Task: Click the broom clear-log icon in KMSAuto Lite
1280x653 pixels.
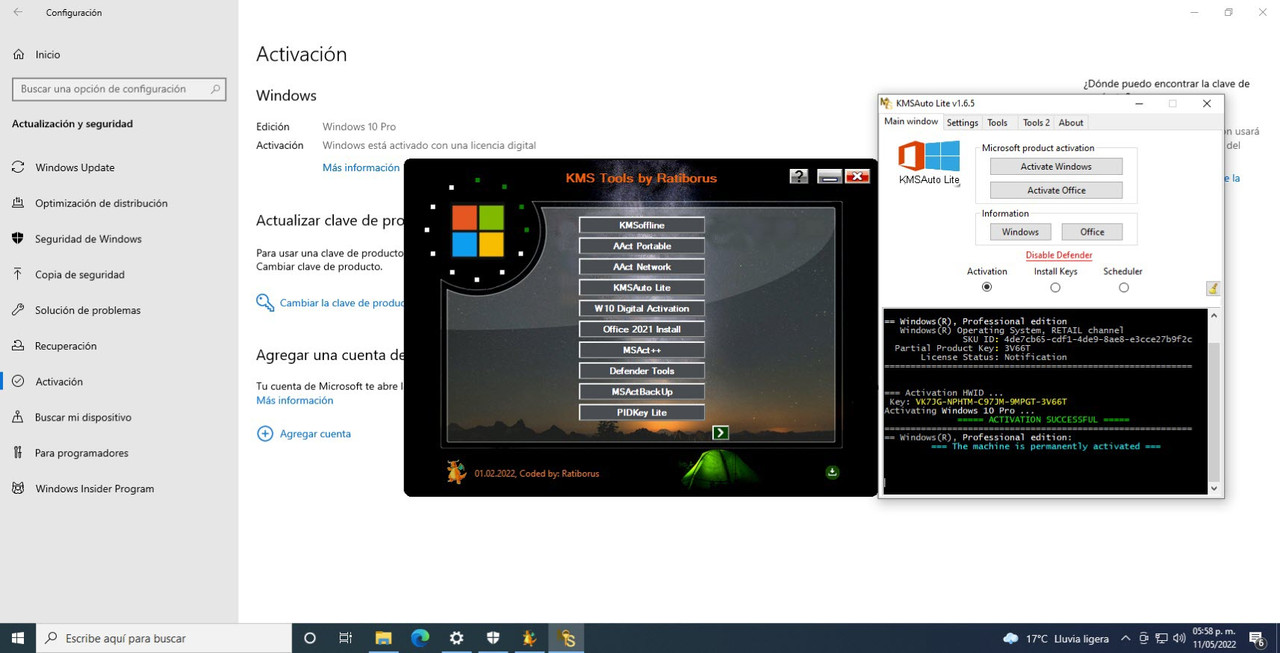Action: point(1213,288)
